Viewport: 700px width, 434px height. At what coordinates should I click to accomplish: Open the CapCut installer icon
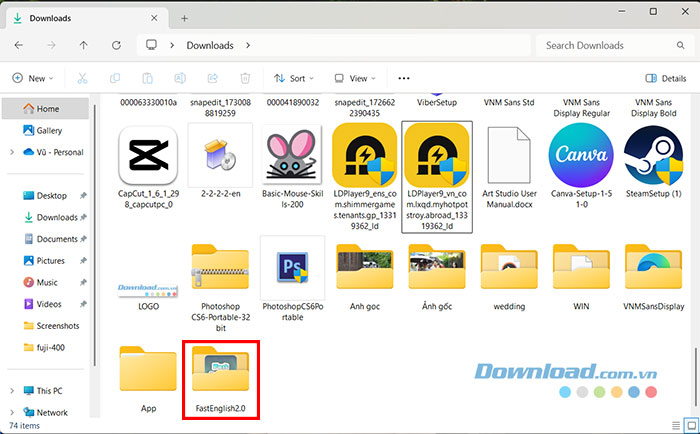click(x=147, y=158)
